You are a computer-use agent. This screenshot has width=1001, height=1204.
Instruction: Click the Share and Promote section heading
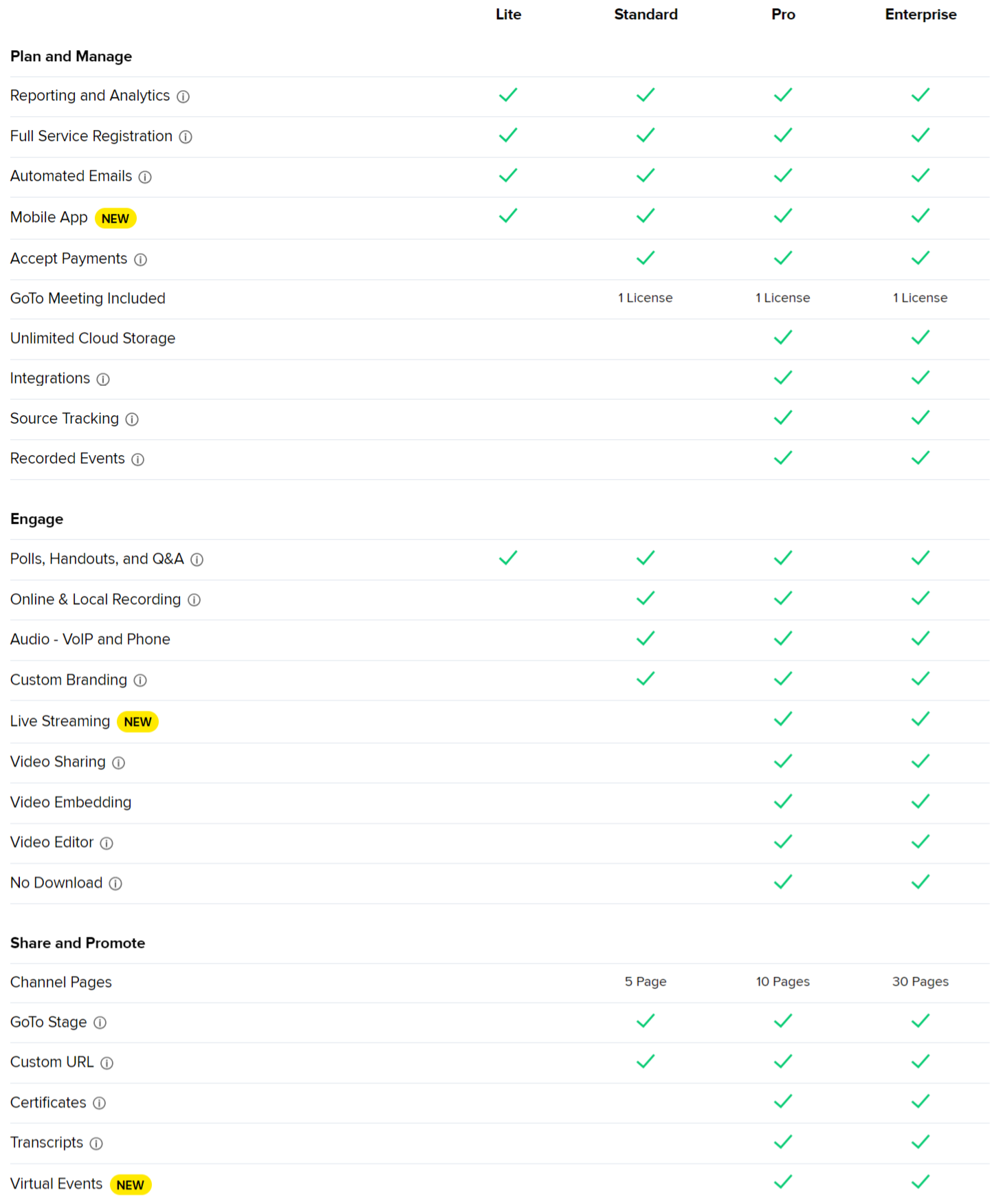pos(78,943)
